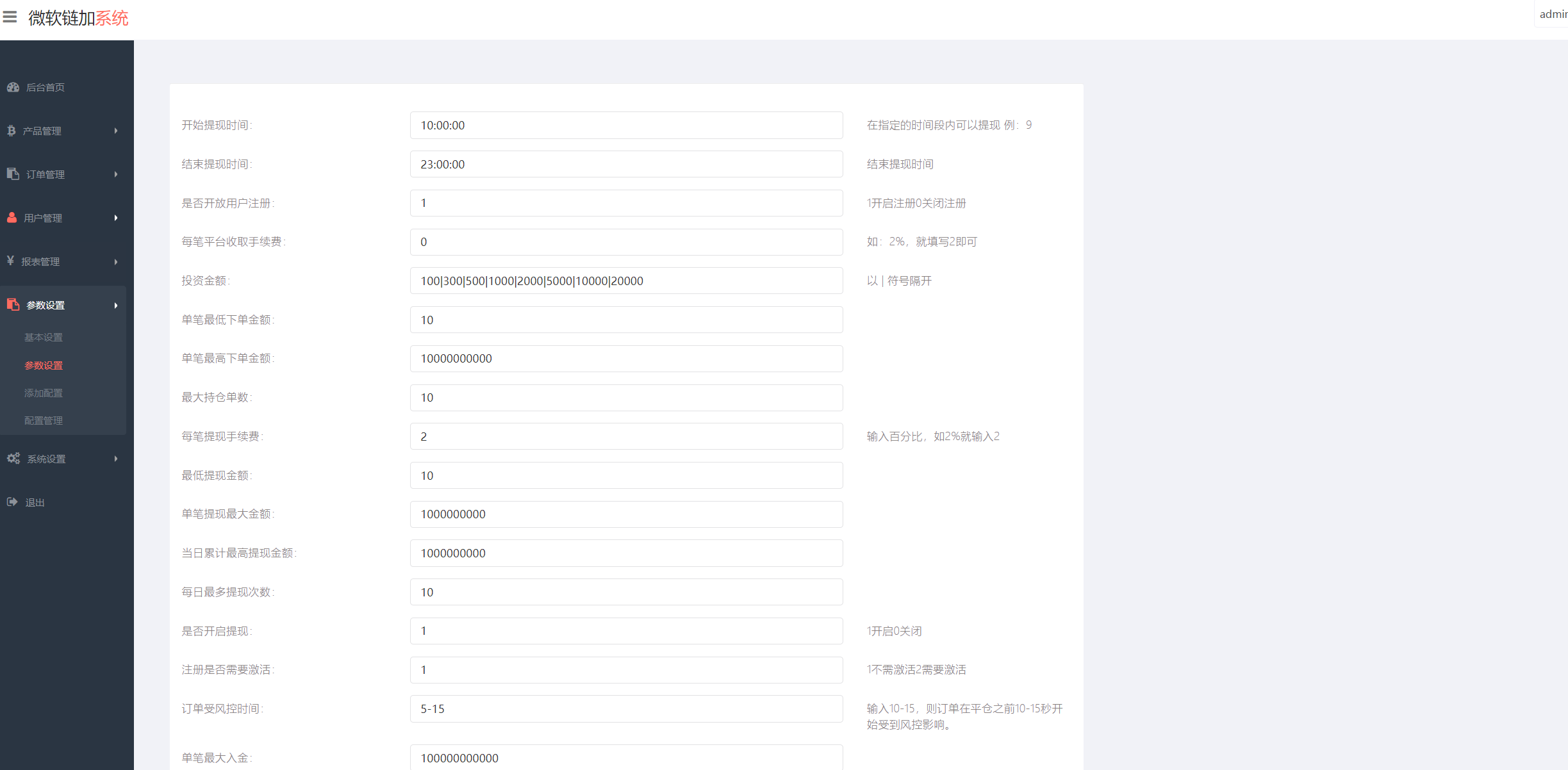Click the user icon for 用户管理
Screen dimensions: 1568x770
[x=12, y=218]
